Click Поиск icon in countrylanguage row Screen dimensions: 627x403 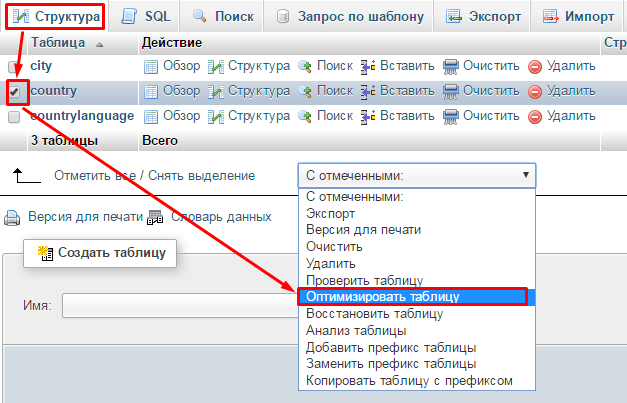point(305,117)
